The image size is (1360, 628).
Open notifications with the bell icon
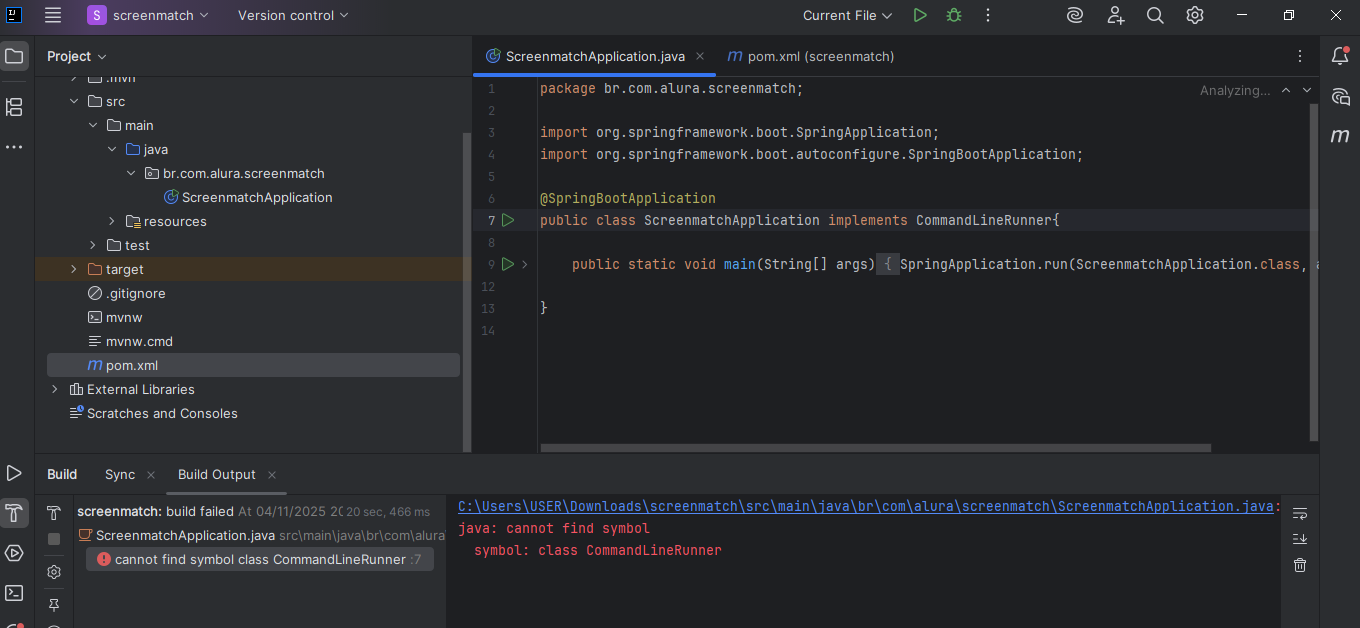(1340, 56)
